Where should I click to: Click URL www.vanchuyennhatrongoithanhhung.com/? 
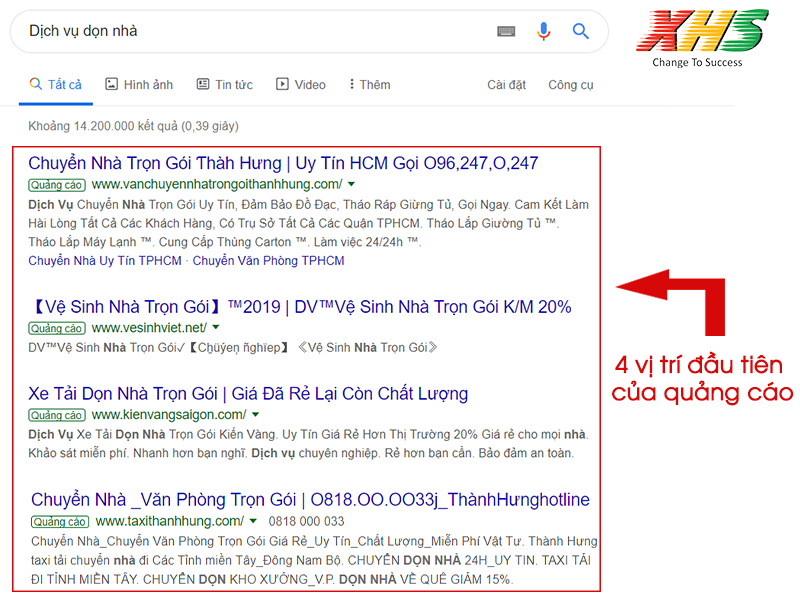[x=217, y=184]
